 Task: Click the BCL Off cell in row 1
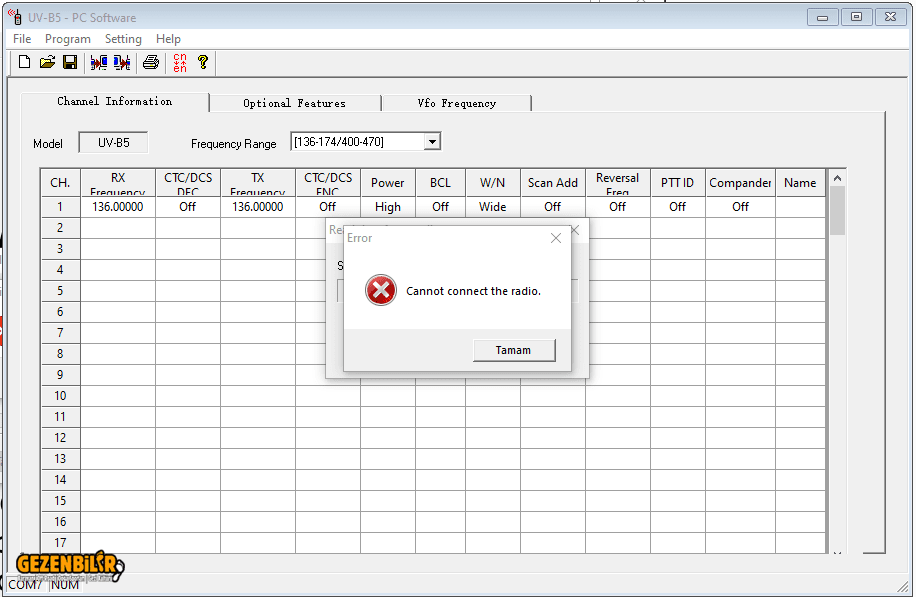click(440, 207)
